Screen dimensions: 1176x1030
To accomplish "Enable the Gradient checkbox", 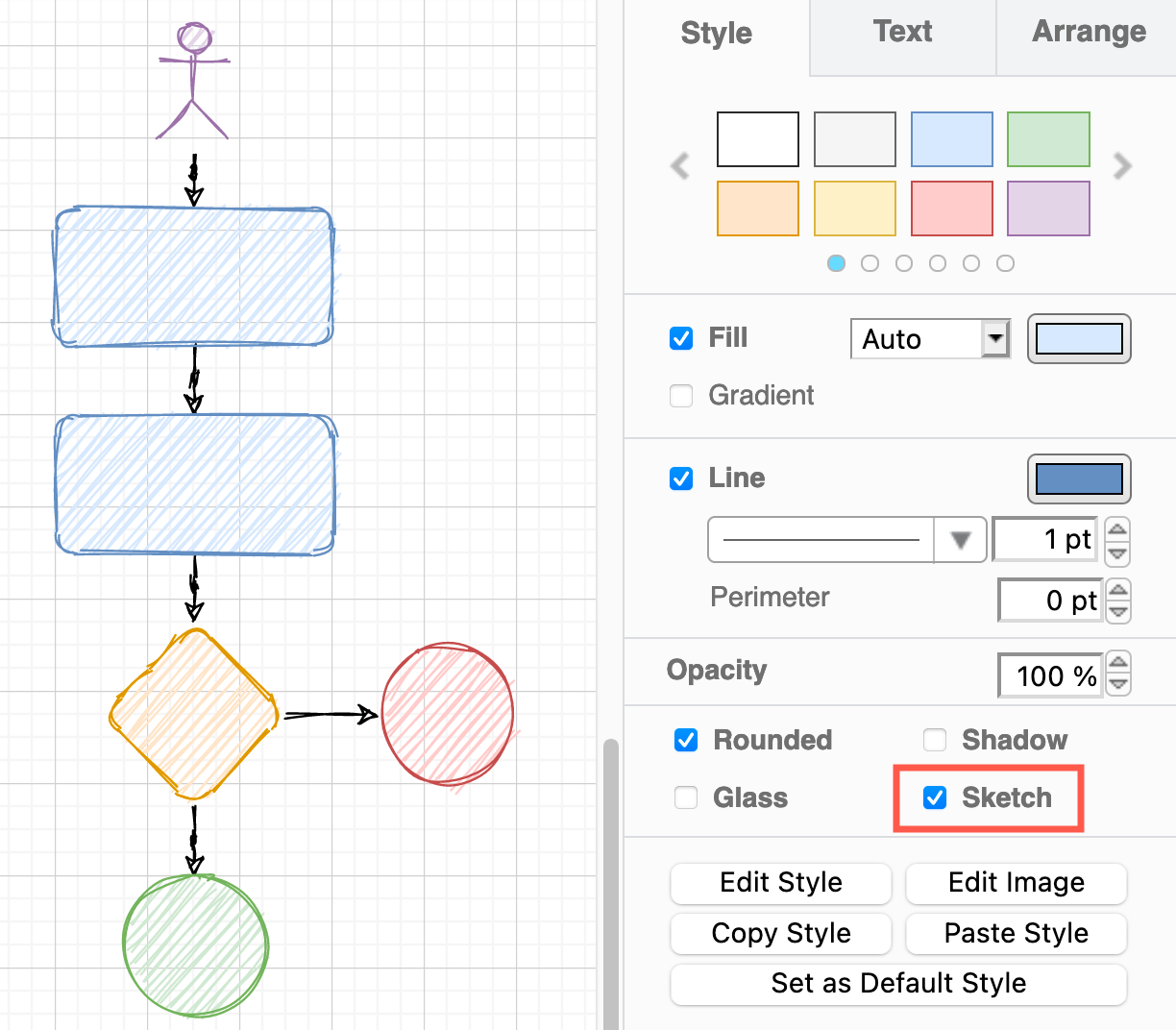I will coord(680,395).
